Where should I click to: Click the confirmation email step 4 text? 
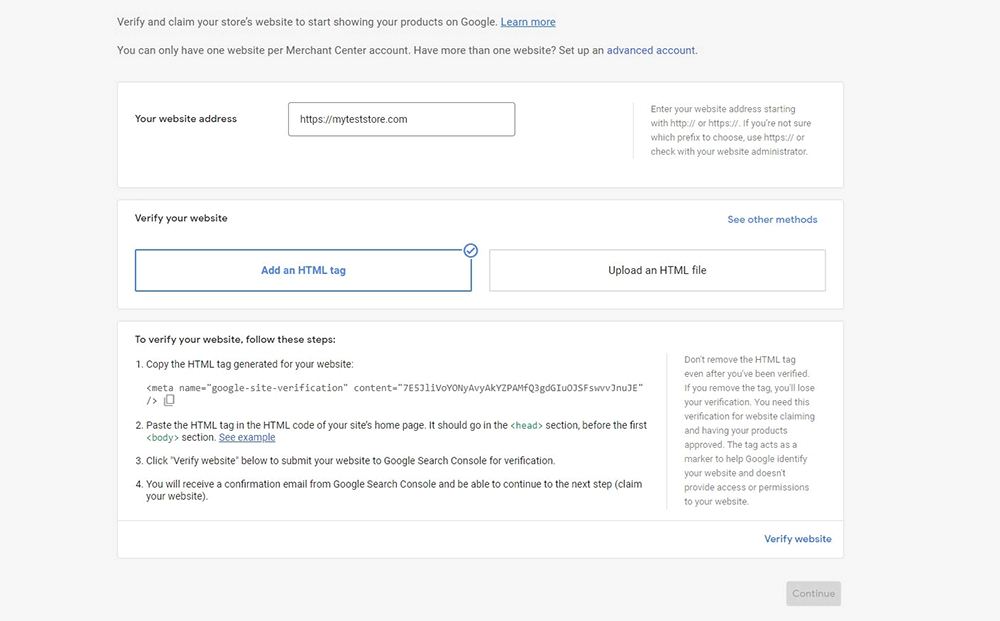pos(394,490)
